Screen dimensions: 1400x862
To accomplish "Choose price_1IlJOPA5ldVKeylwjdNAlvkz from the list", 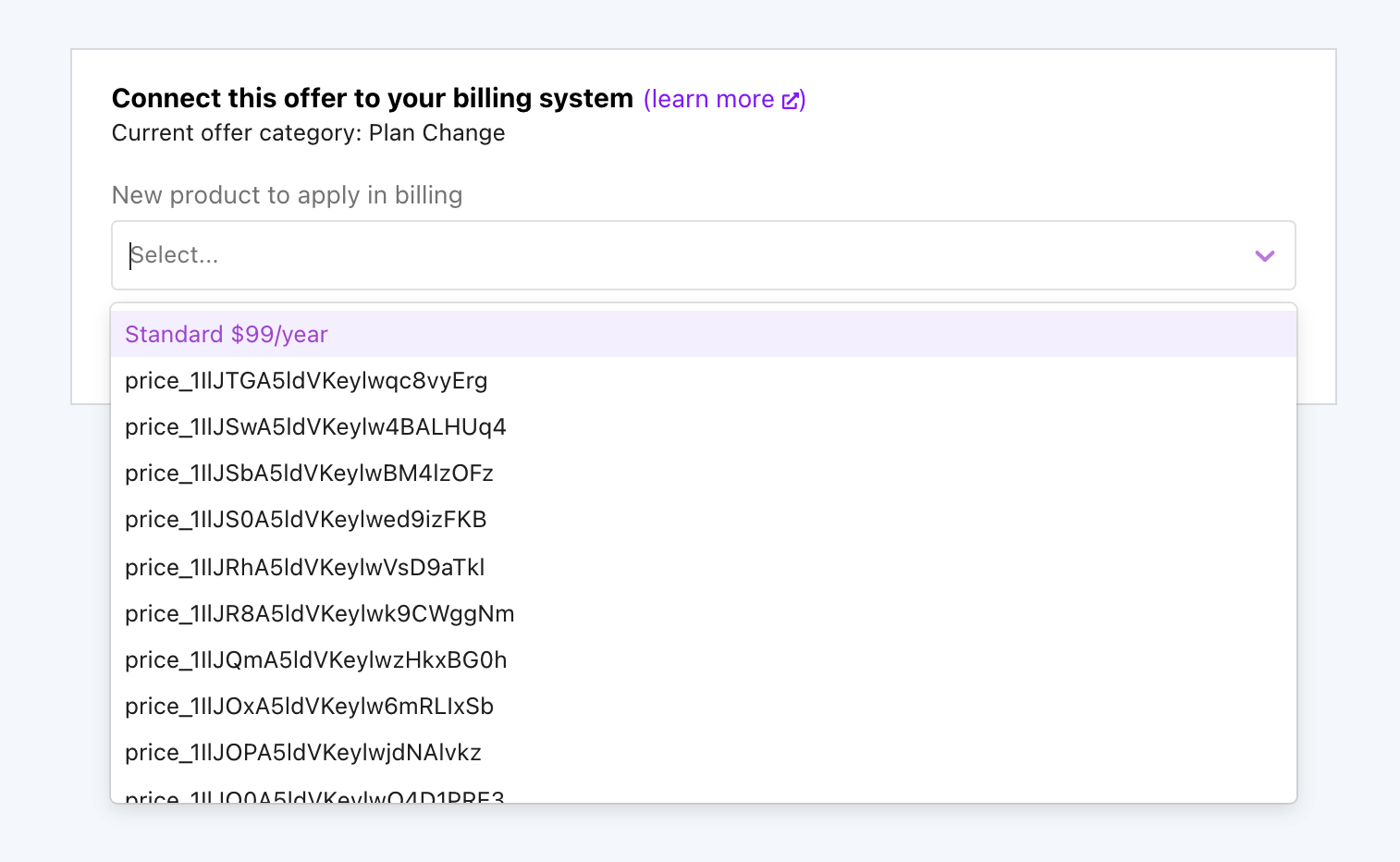I will click(x=303, y=752).
